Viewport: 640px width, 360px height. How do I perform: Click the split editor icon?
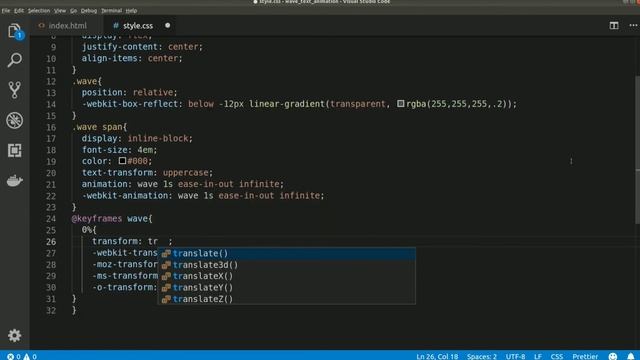(x=614, y=25)
